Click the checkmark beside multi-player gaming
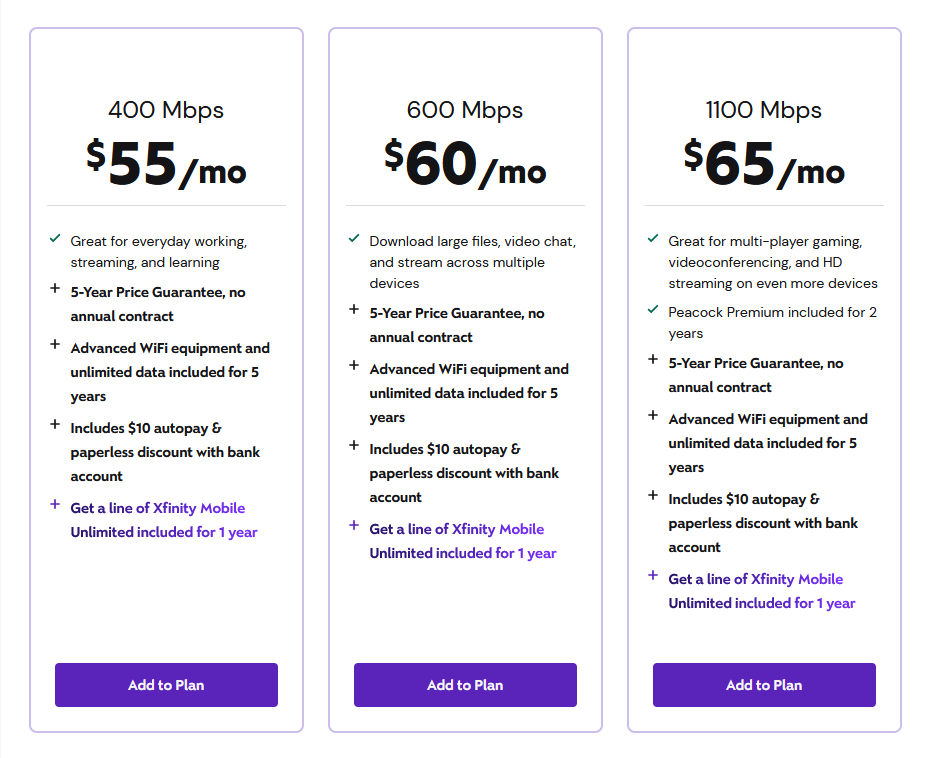Screen dimensions: 936x758 coord(653,239)
